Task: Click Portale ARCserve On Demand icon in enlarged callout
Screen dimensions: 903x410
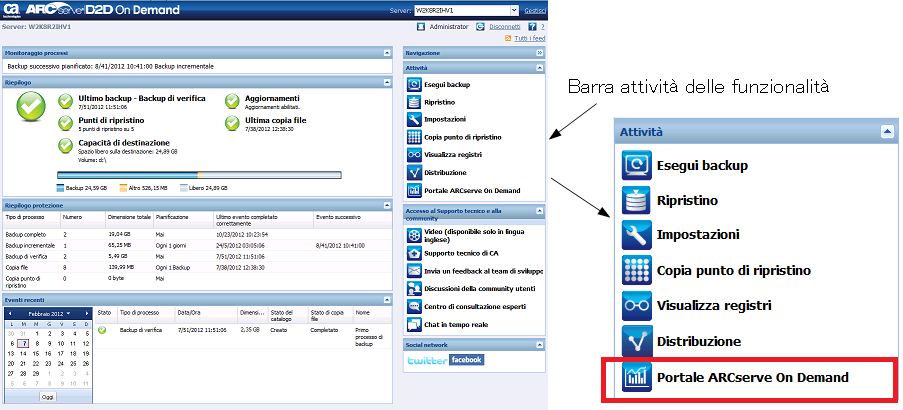Action: coord(636,377)
